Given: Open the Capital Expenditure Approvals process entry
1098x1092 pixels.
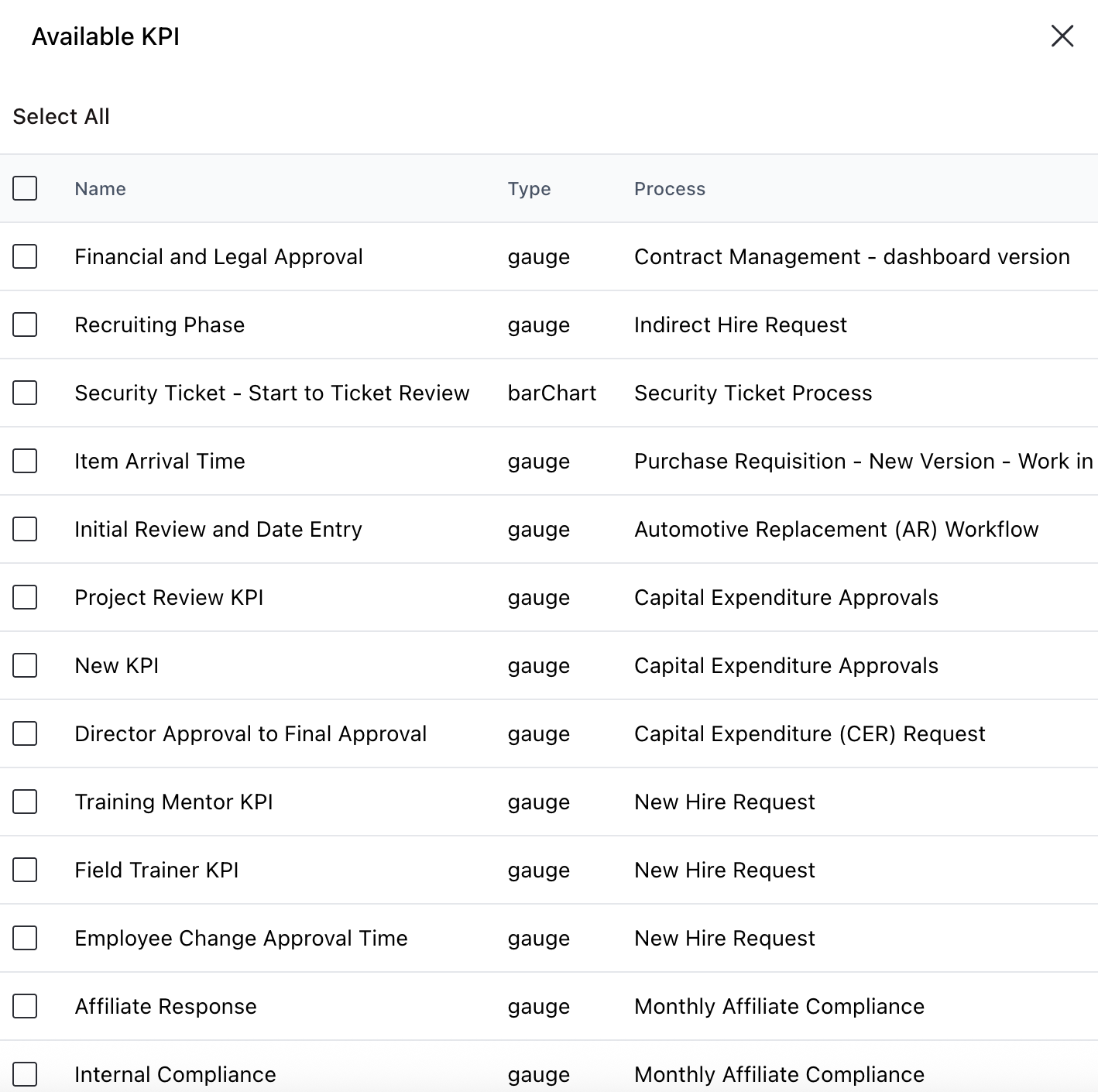Looking at the screenshot, I should 785,597.
